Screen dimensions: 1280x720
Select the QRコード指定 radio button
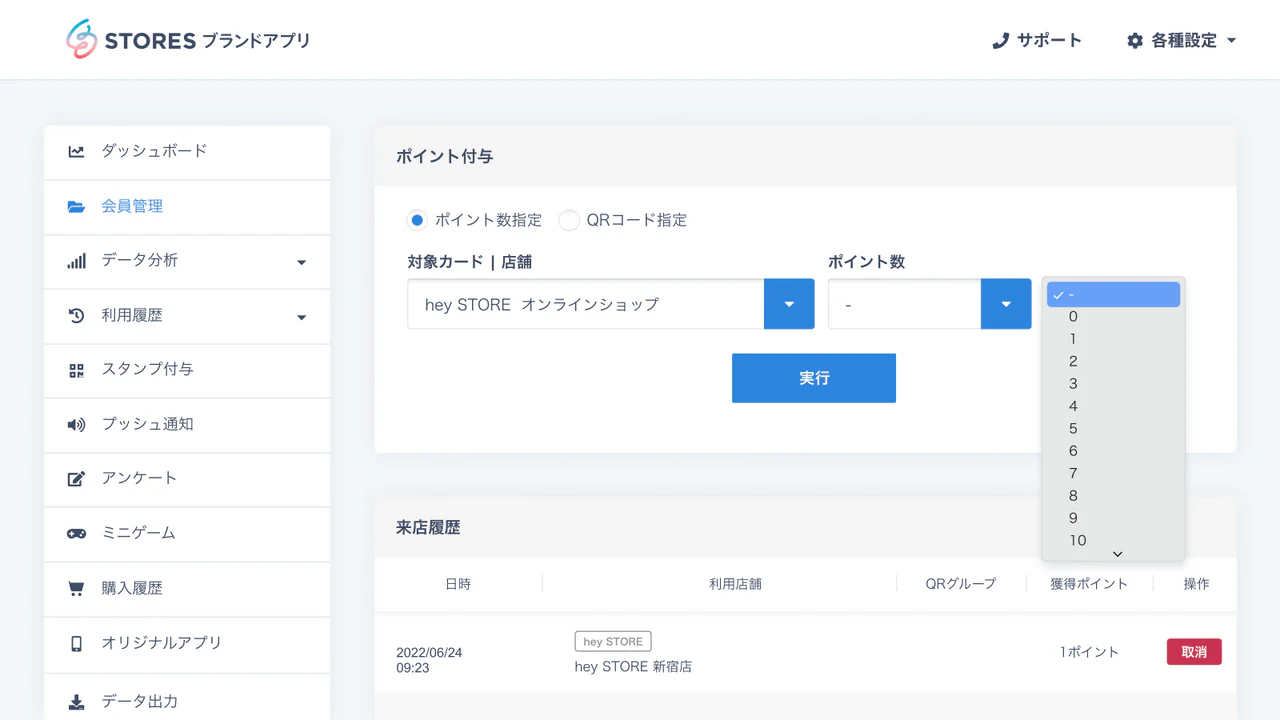tap(569, 220)
